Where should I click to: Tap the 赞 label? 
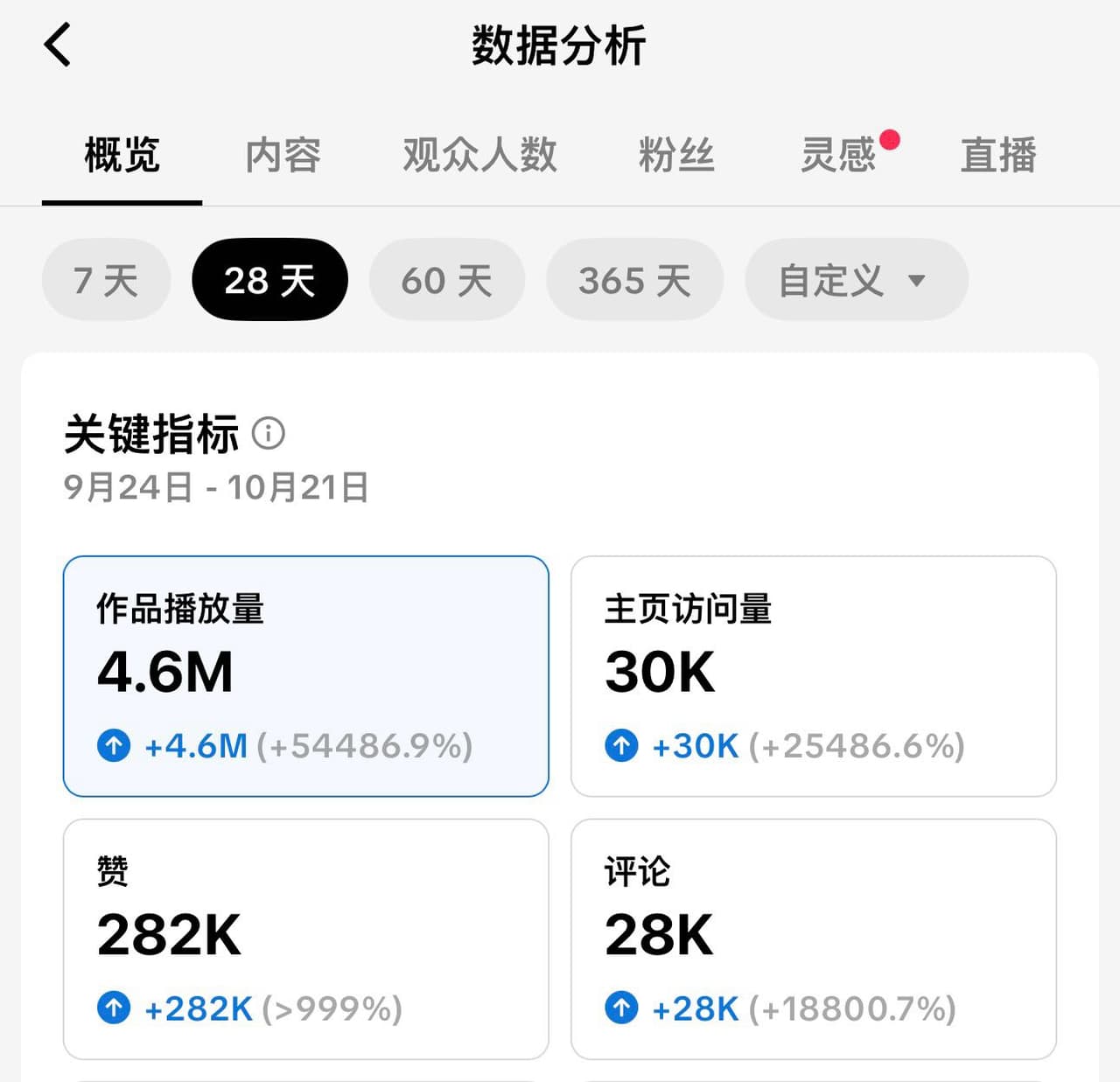[x=113, y=871]
